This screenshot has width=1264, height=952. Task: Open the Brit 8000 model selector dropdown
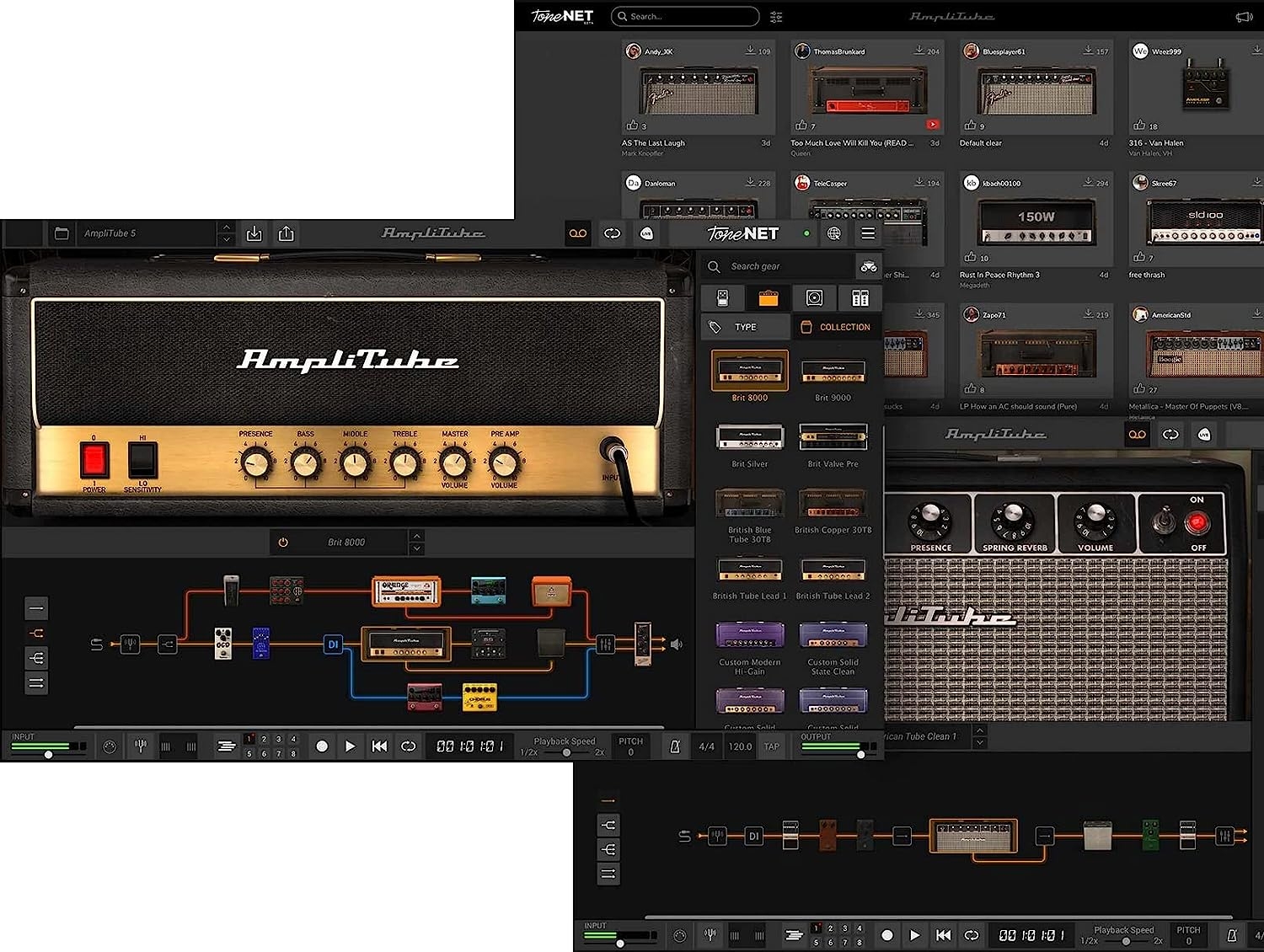pyautogui.click(x=346, y=542)
